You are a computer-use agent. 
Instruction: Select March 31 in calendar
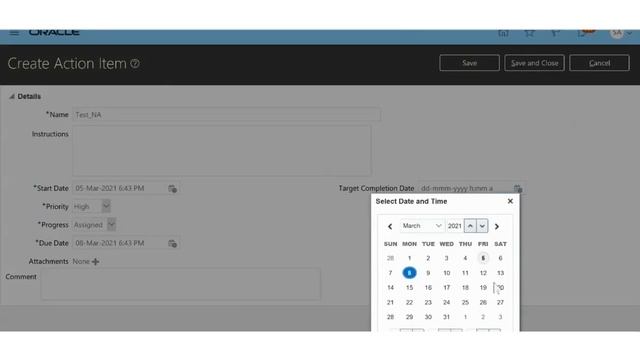(x=447, y=317)
